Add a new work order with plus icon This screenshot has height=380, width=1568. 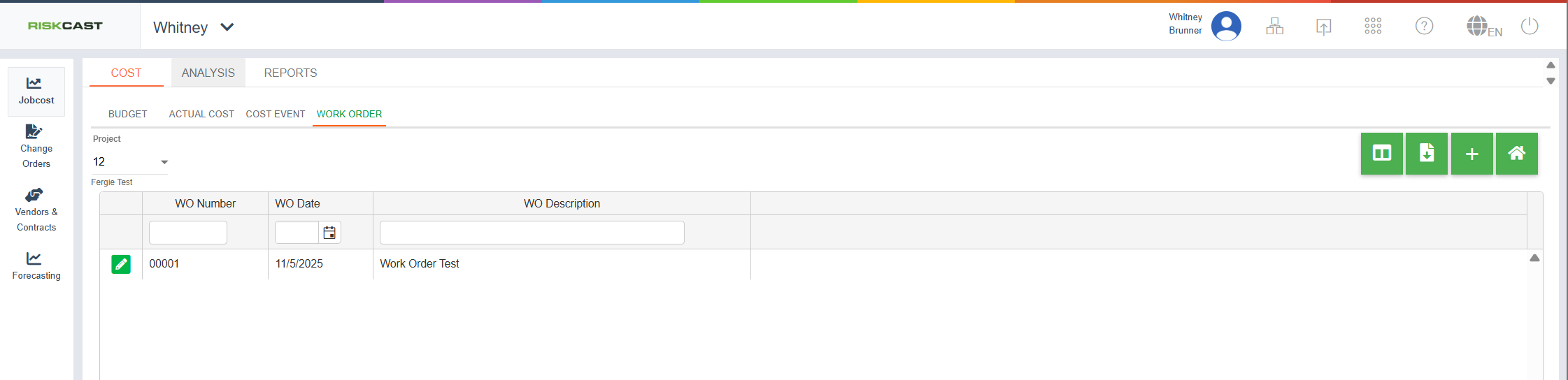(1471, 154)
